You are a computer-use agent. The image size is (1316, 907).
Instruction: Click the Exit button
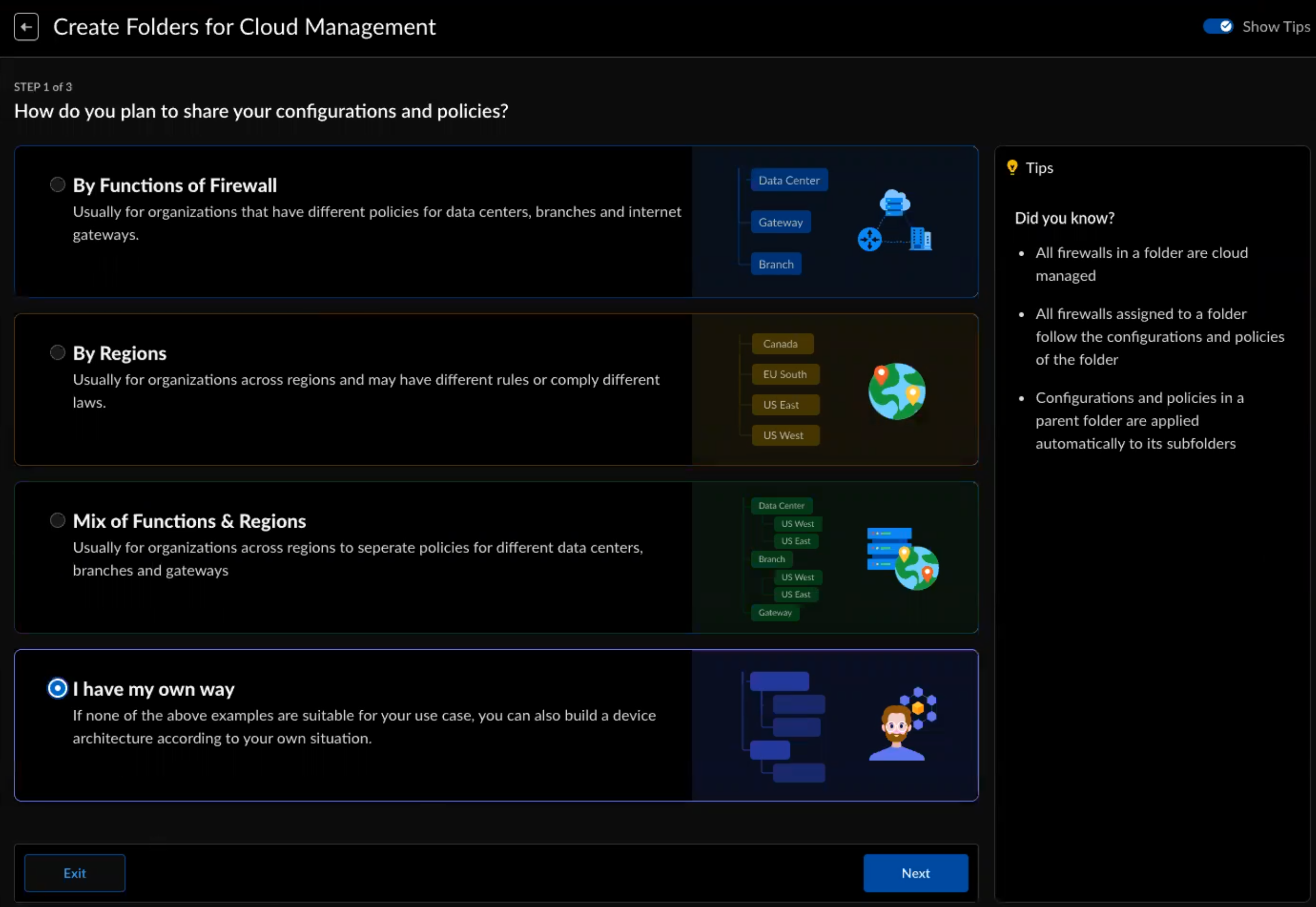click(x=74, y=873)
